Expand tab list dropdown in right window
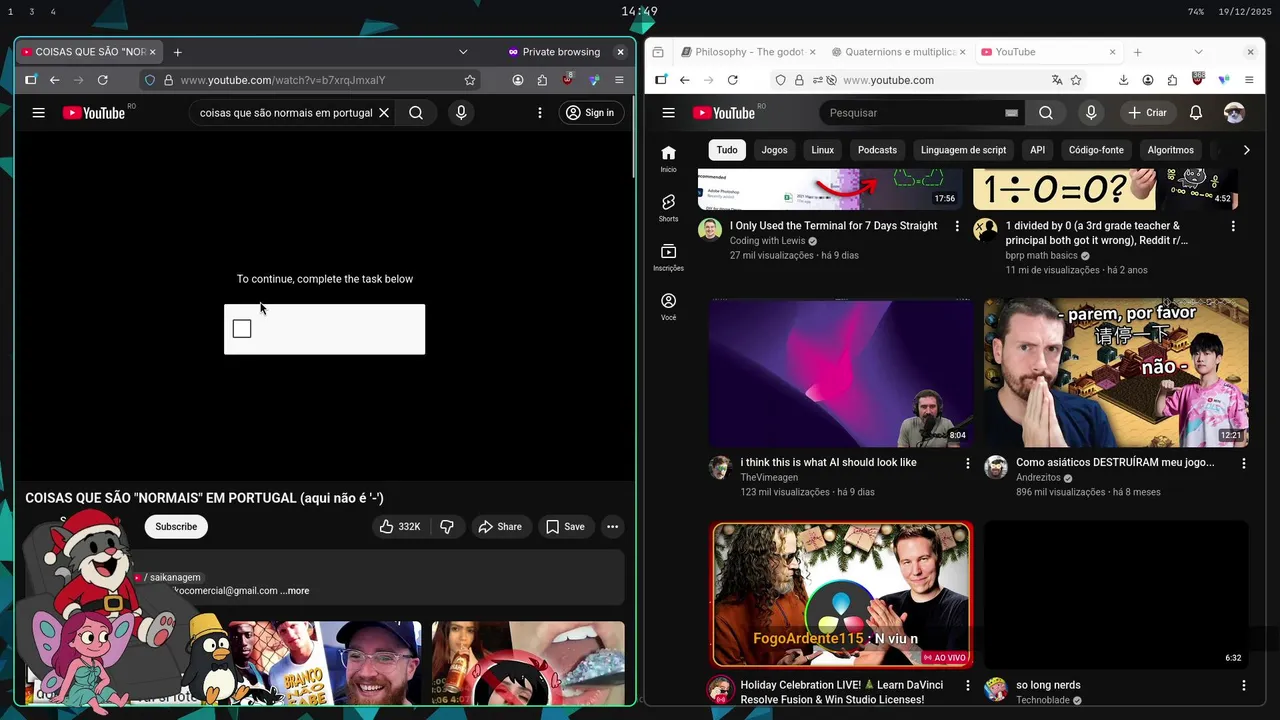The width and height of the screenshot is (1280, 720). tap(1198, 52)
